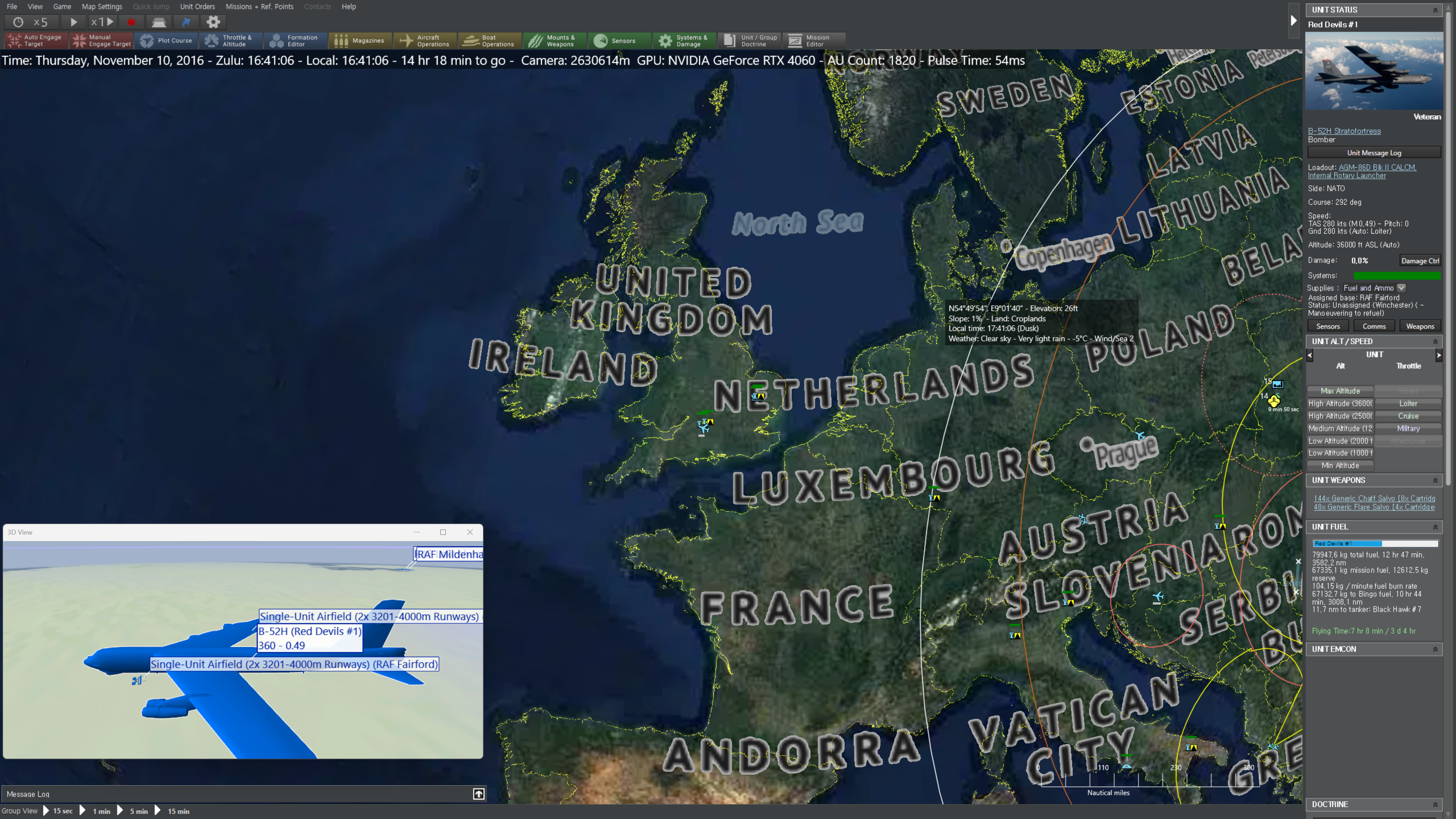Open the Game menu
This screenshot has height=819, width=1456.
tap(62, 7)
